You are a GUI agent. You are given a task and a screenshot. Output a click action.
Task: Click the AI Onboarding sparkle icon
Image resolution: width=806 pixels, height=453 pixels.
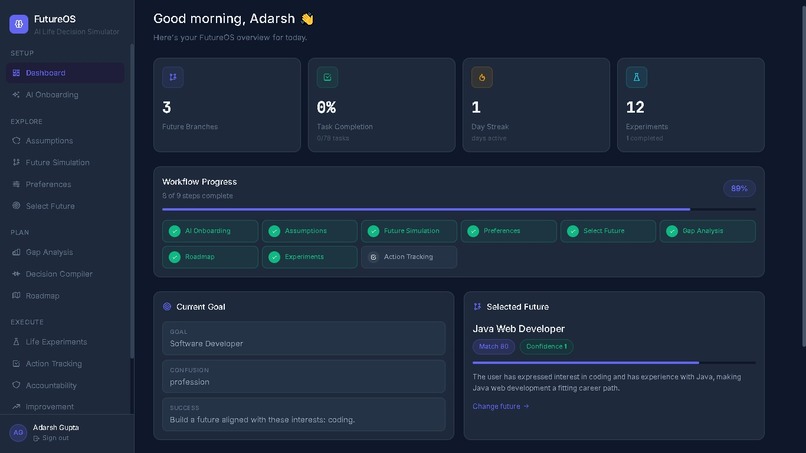16,95
